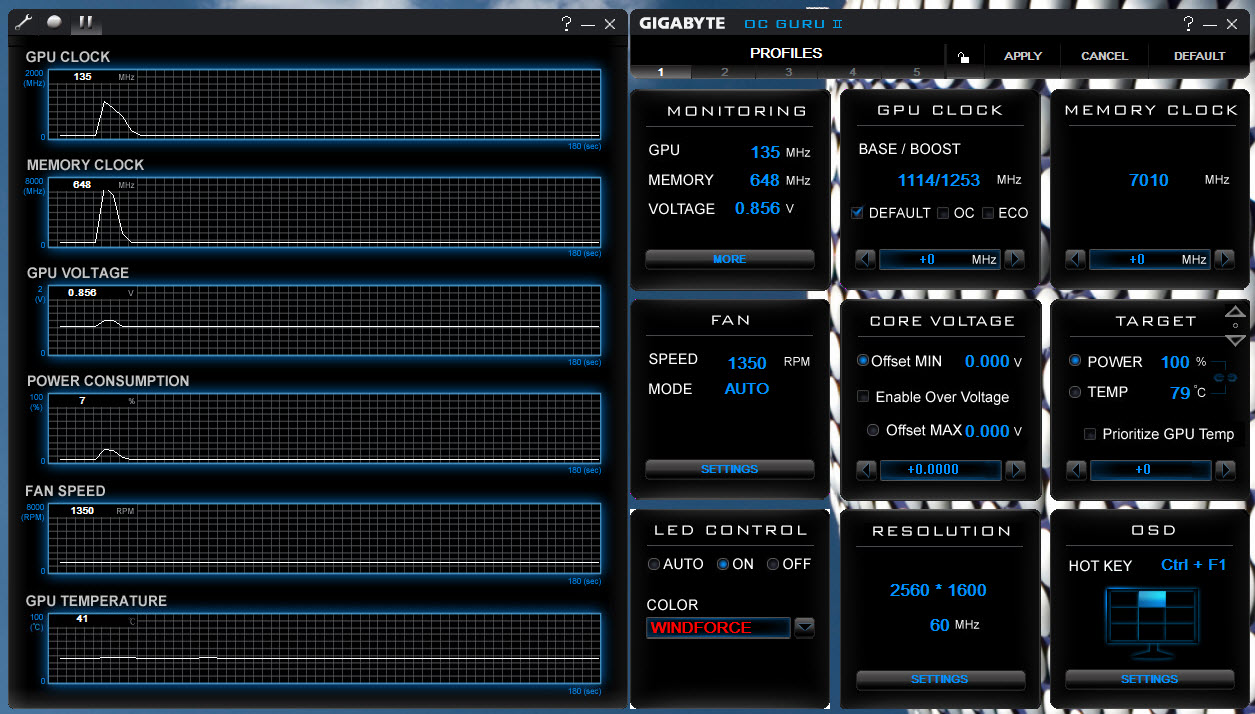This screenshot has width=1255, height=714.
Task: Set LED control to OFF
Action: tap(773, 564)
